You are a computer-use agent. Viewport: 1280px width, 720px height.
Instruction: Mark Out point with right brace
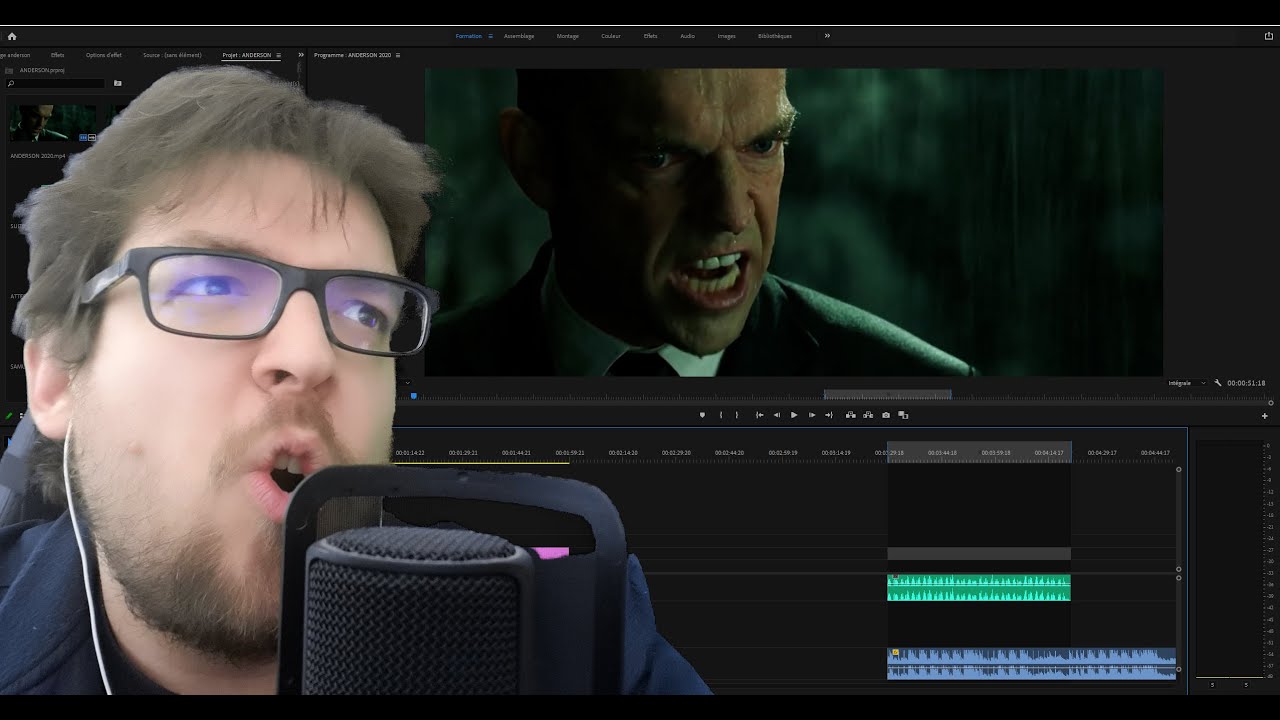click(x=737, y=415)
